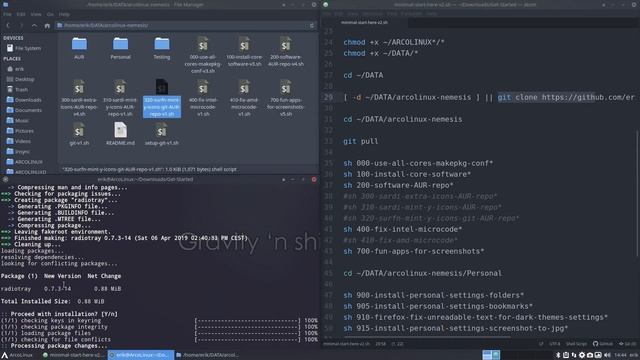The width and height of the screenshot is (640, 360).
Task: Click 'Proceed with installation? [Y/n]' in terminal
Action: [64, 314]
